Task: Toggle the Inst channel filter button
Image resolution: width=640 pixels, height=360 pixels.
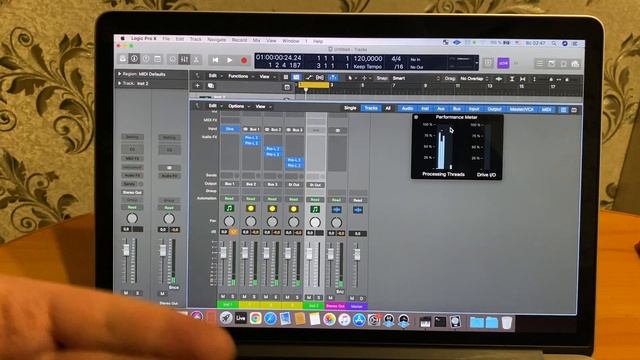Action: [424, 109]
